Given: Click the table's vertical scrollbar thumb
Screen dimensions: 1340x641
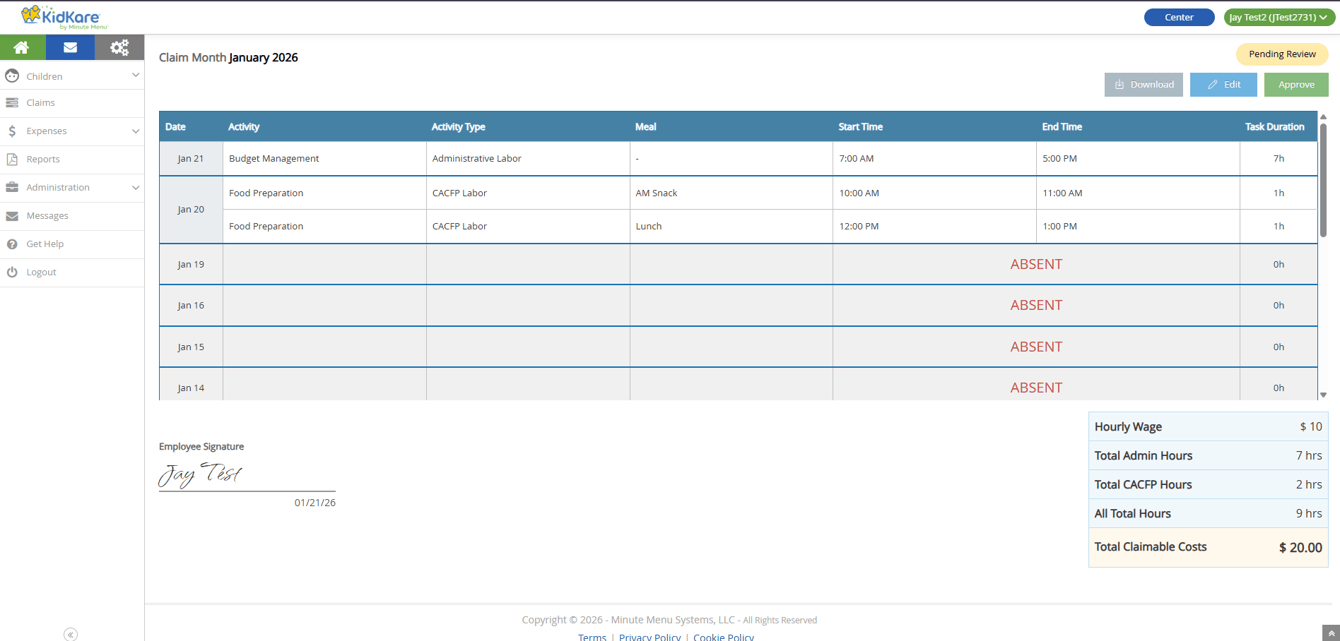Looking at the screenshot, I should [x=1323, y=180].
